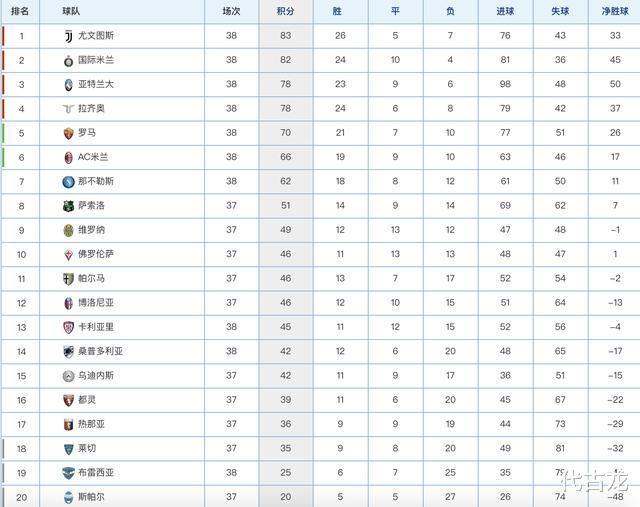The height and width of the screenshot is (507, 640).
Task: Click the Verona (维罗纳) team badge
Action: 68,230
